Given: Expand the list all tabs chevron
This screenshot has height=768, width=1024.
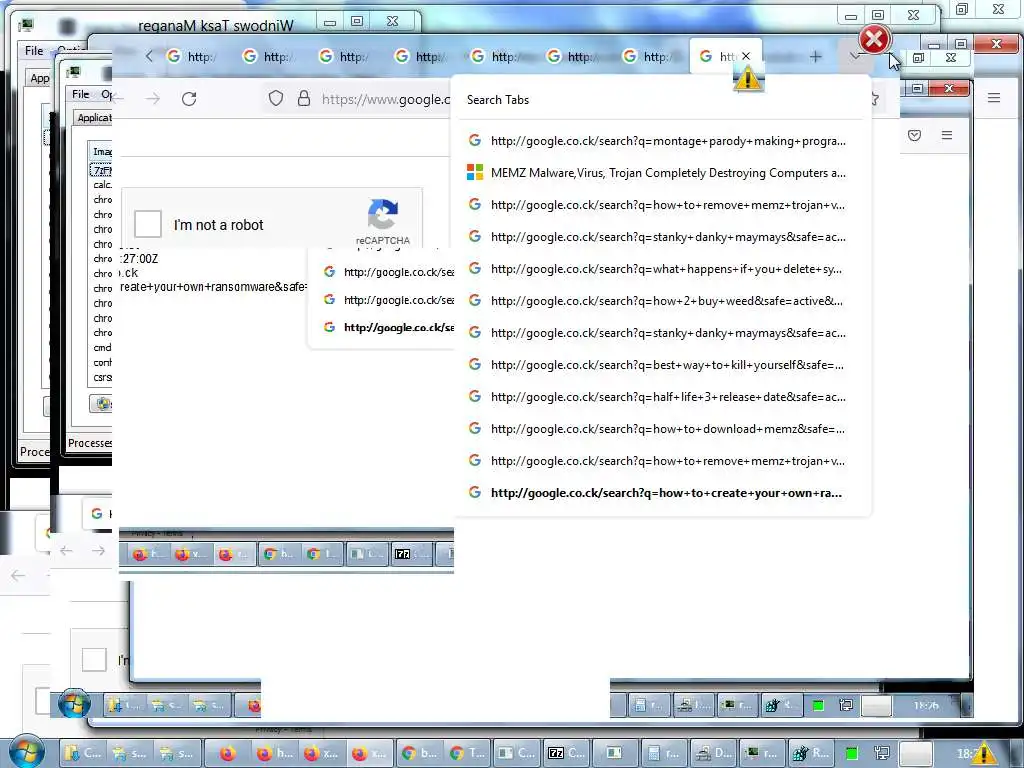Looking at the screenshot, I should pos(854,57).
